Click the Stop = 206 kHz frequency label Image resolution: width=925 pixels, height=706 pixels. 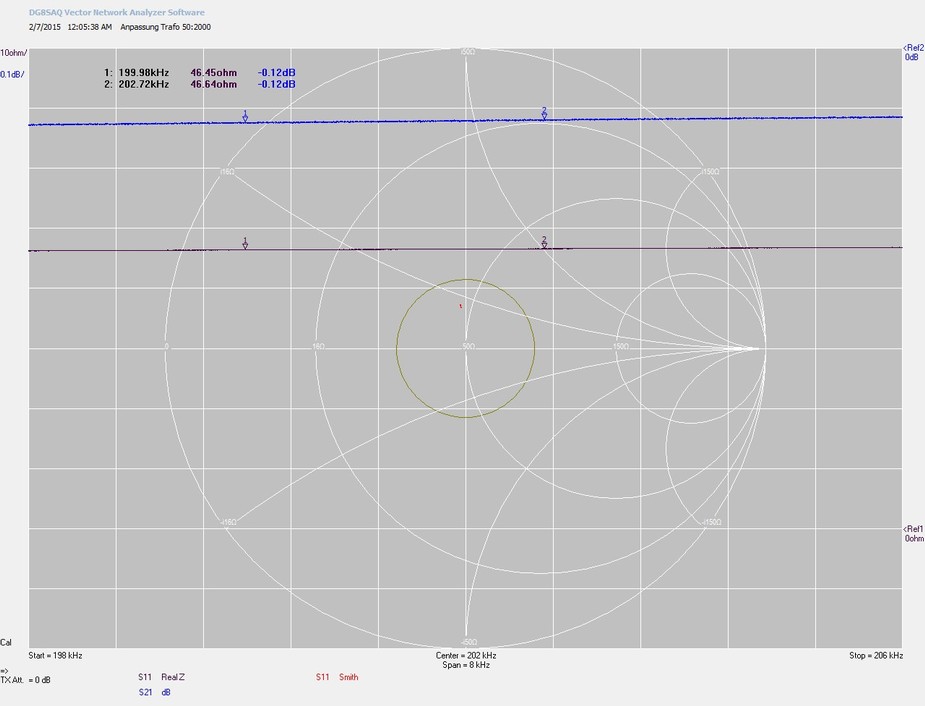click(x=874, y=655)
